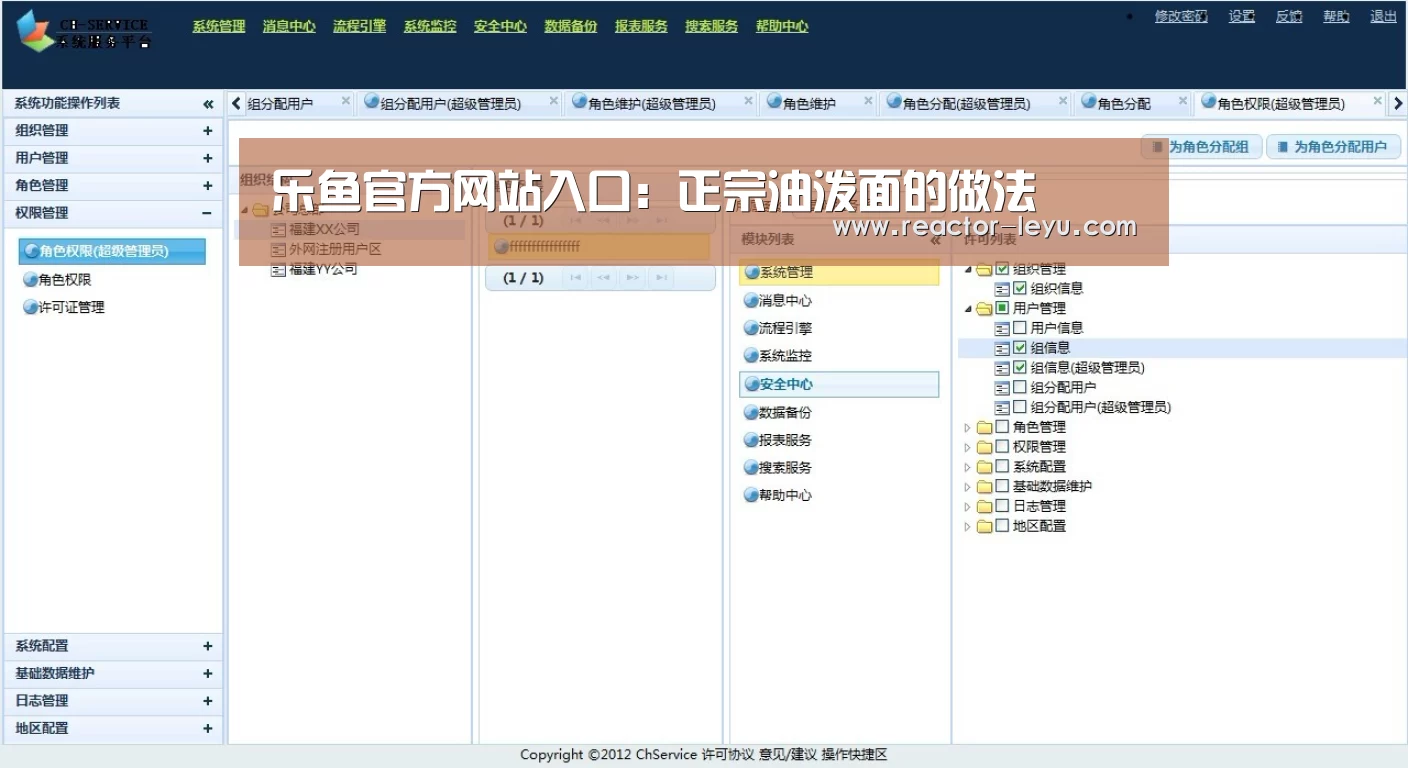Uncheck the 组织管理 checkbox

(1002, 268)
